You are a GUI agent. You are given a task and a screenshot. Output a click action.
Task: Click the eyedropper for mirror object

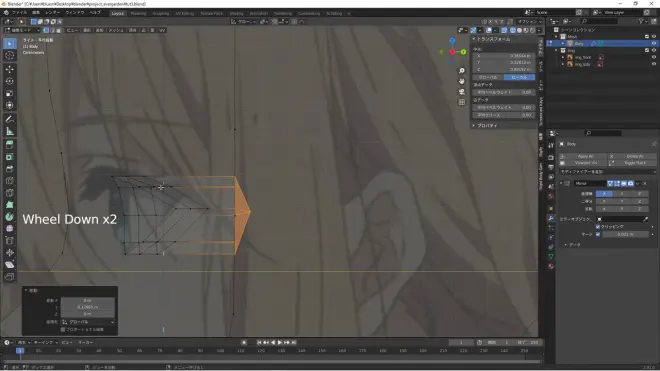click(x=645, y=219)
